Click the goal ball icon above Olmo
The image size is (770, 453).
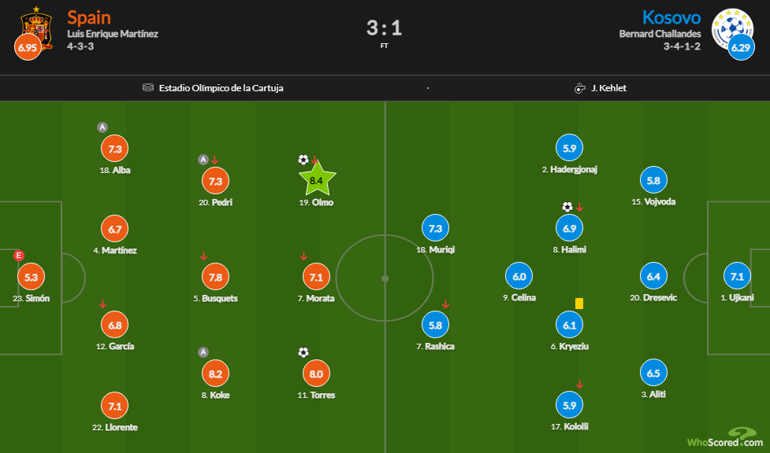[x=303, y=159]
